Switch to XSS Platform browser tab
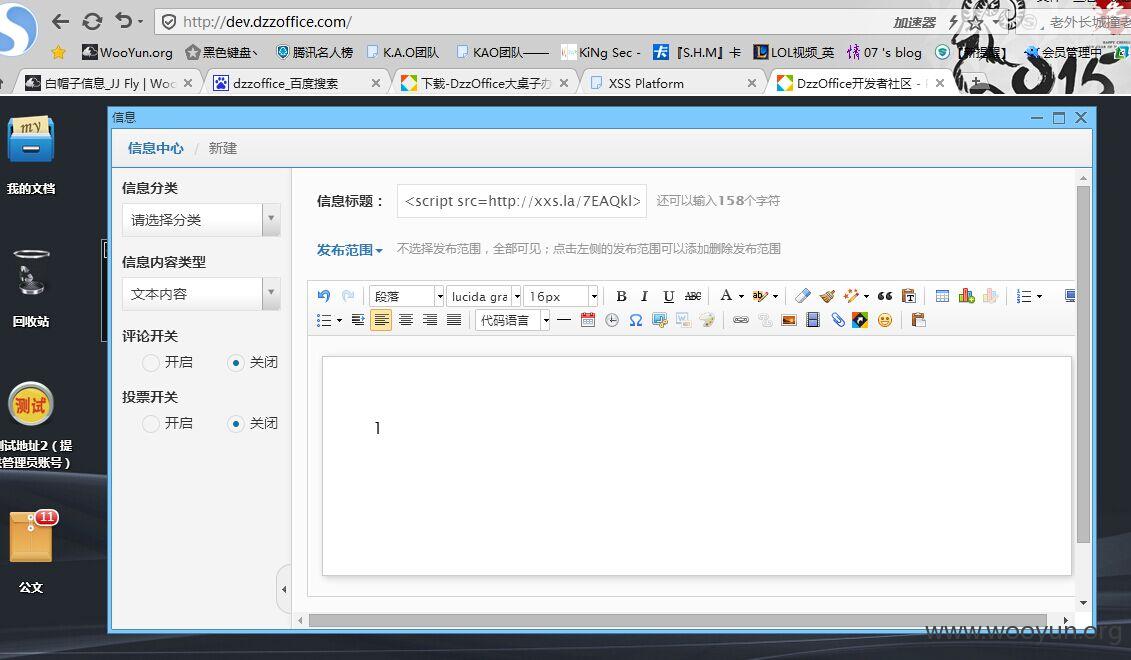This screenshot has width=1131, height=660. 673,84
